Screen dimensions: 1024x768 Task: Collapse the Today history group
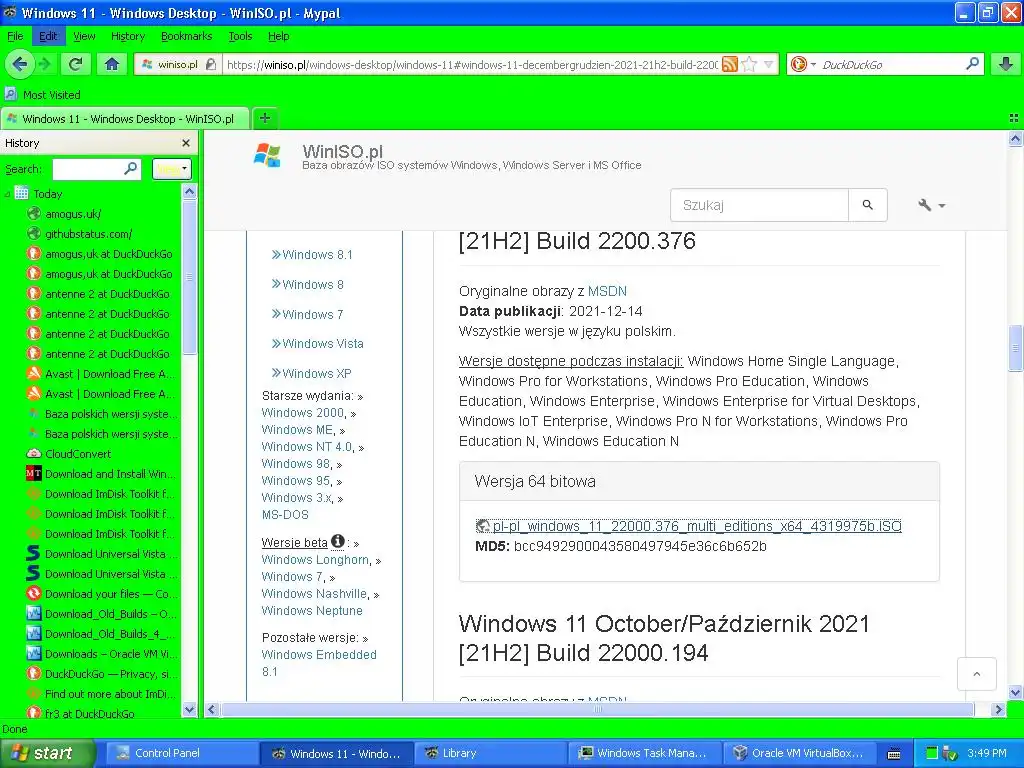[7, 194]
